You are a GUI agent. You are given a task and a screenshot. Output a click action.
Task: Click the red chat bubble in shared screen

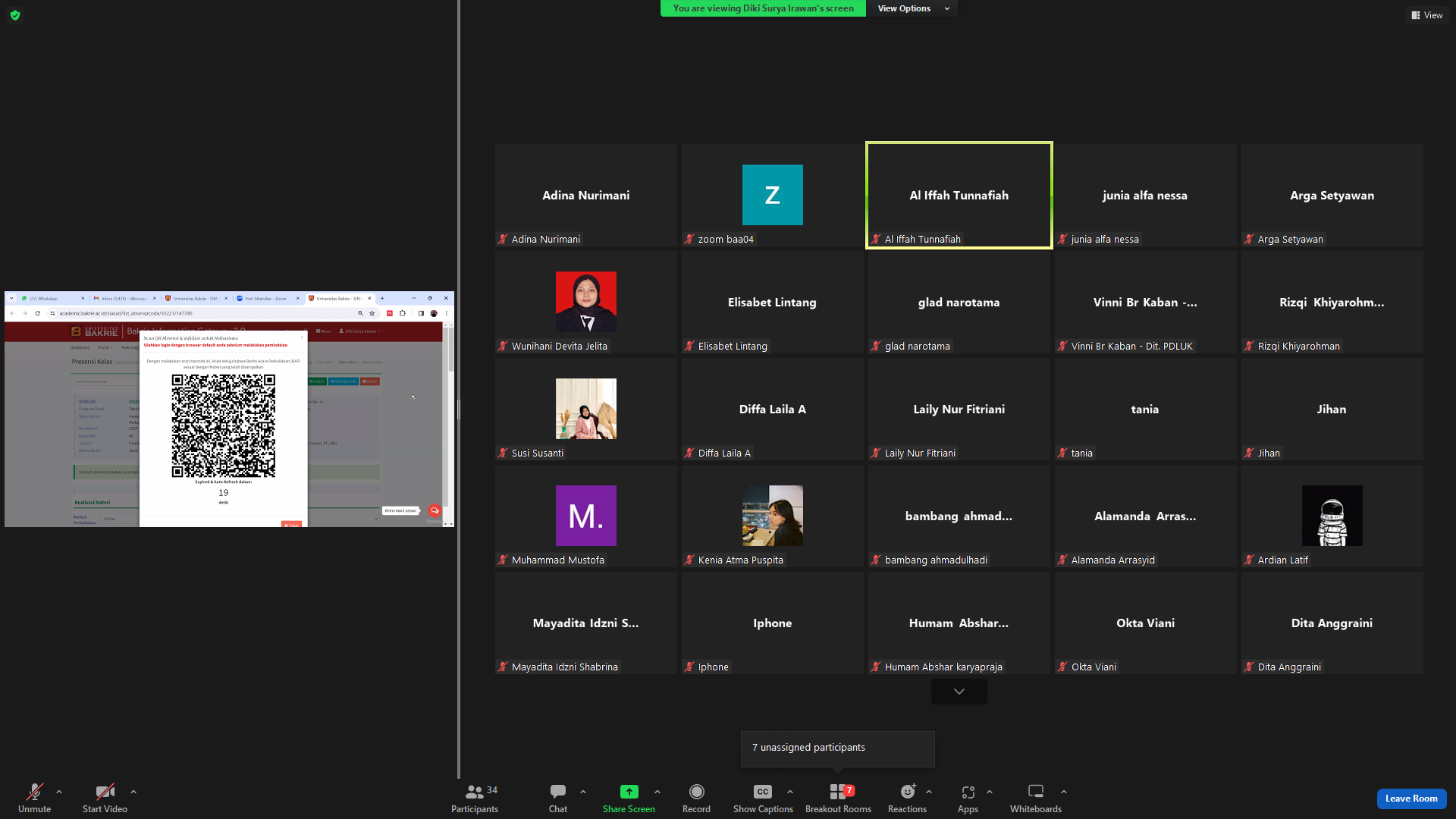point(435,510)
